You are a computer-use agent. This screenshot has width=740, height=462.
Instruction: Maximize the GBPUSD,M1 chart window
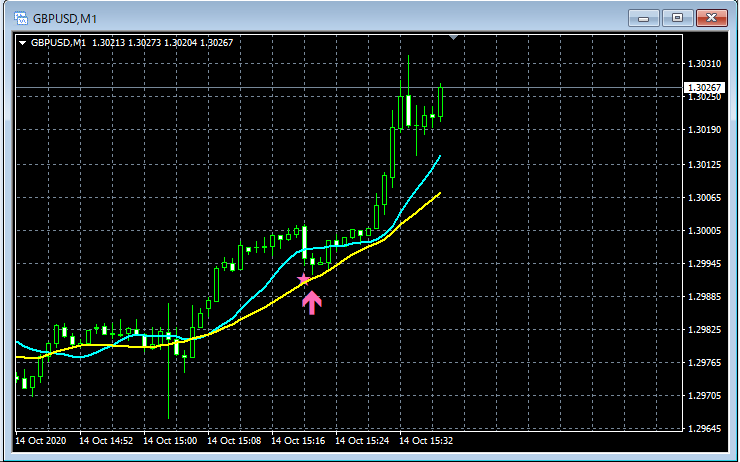tap(677, 18)
